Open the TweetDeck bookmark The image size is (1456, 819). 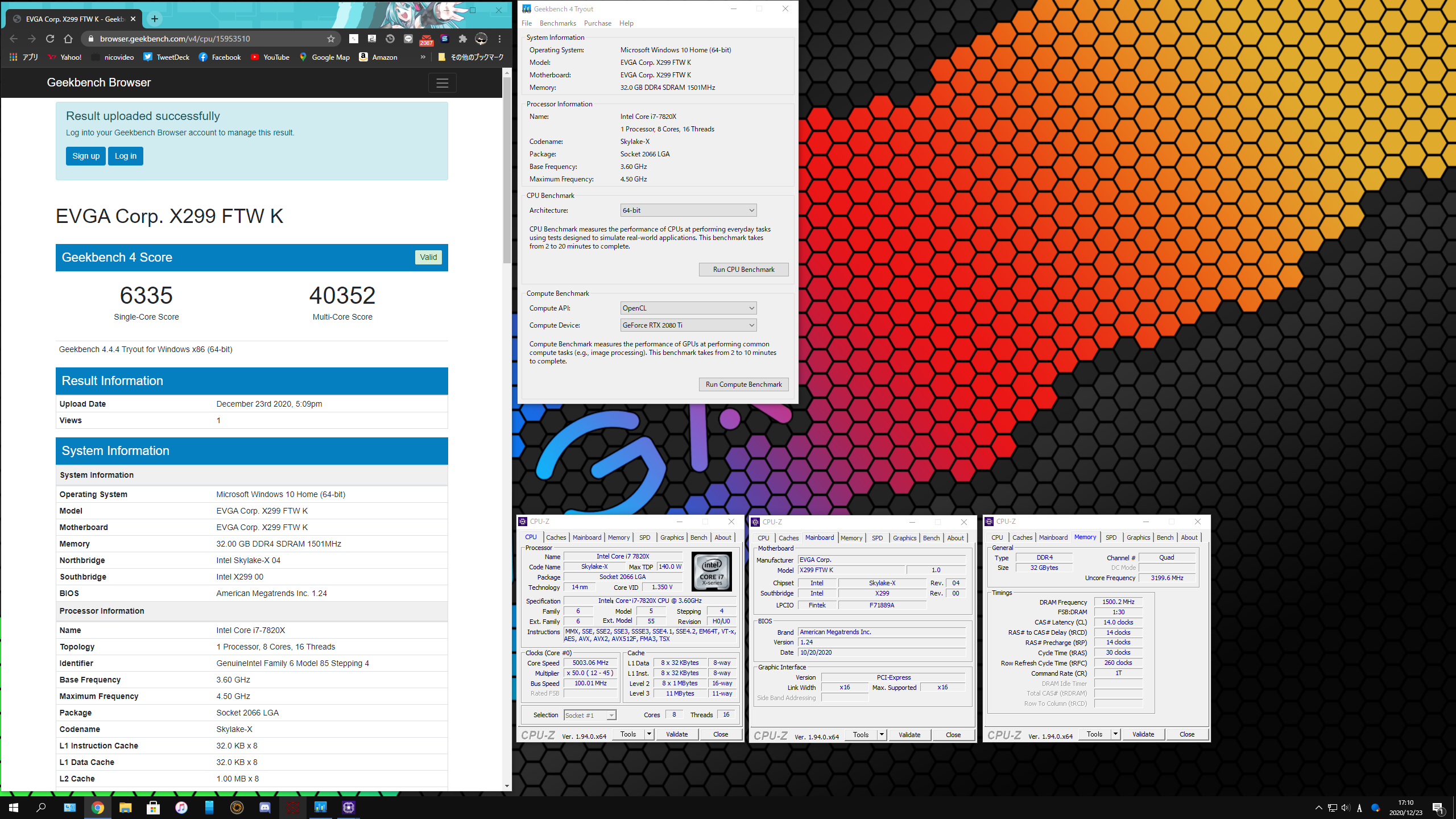point(166,57)
